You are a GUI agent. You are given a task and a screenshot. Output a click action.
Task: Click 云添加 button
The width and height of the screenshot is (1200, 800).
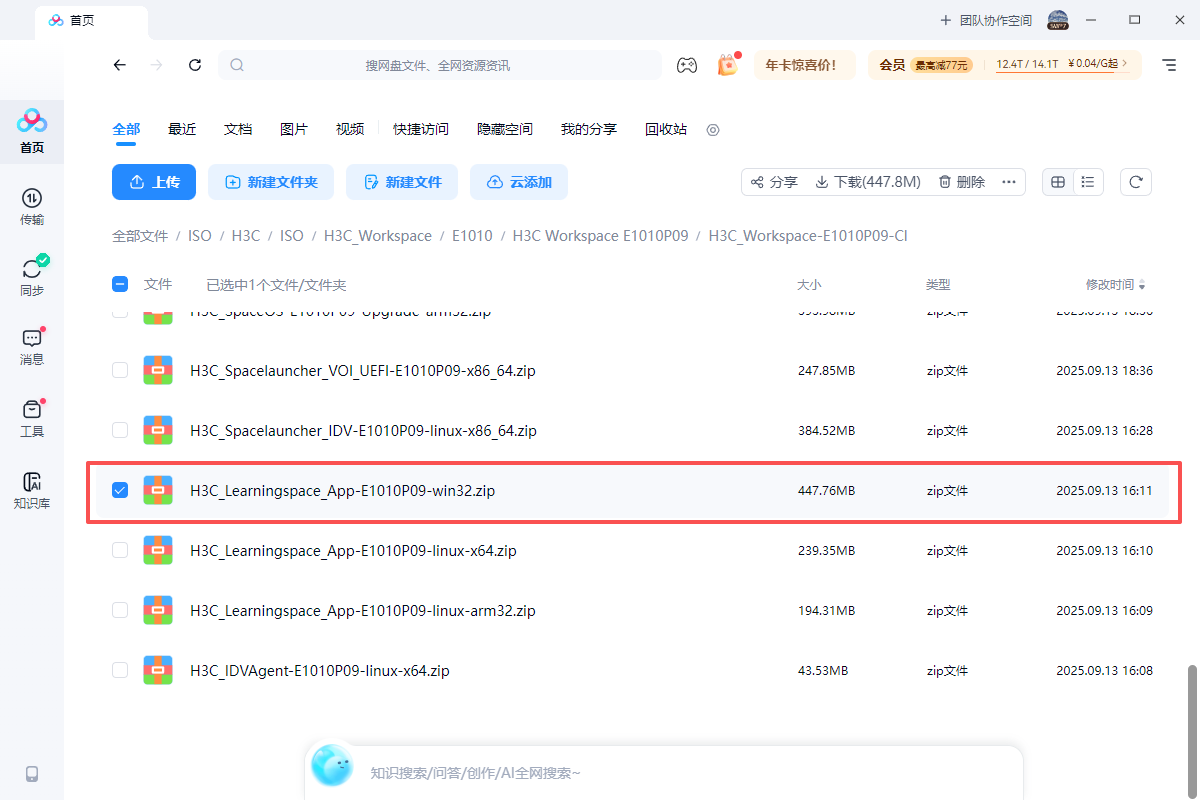click(x=519, y=182)
